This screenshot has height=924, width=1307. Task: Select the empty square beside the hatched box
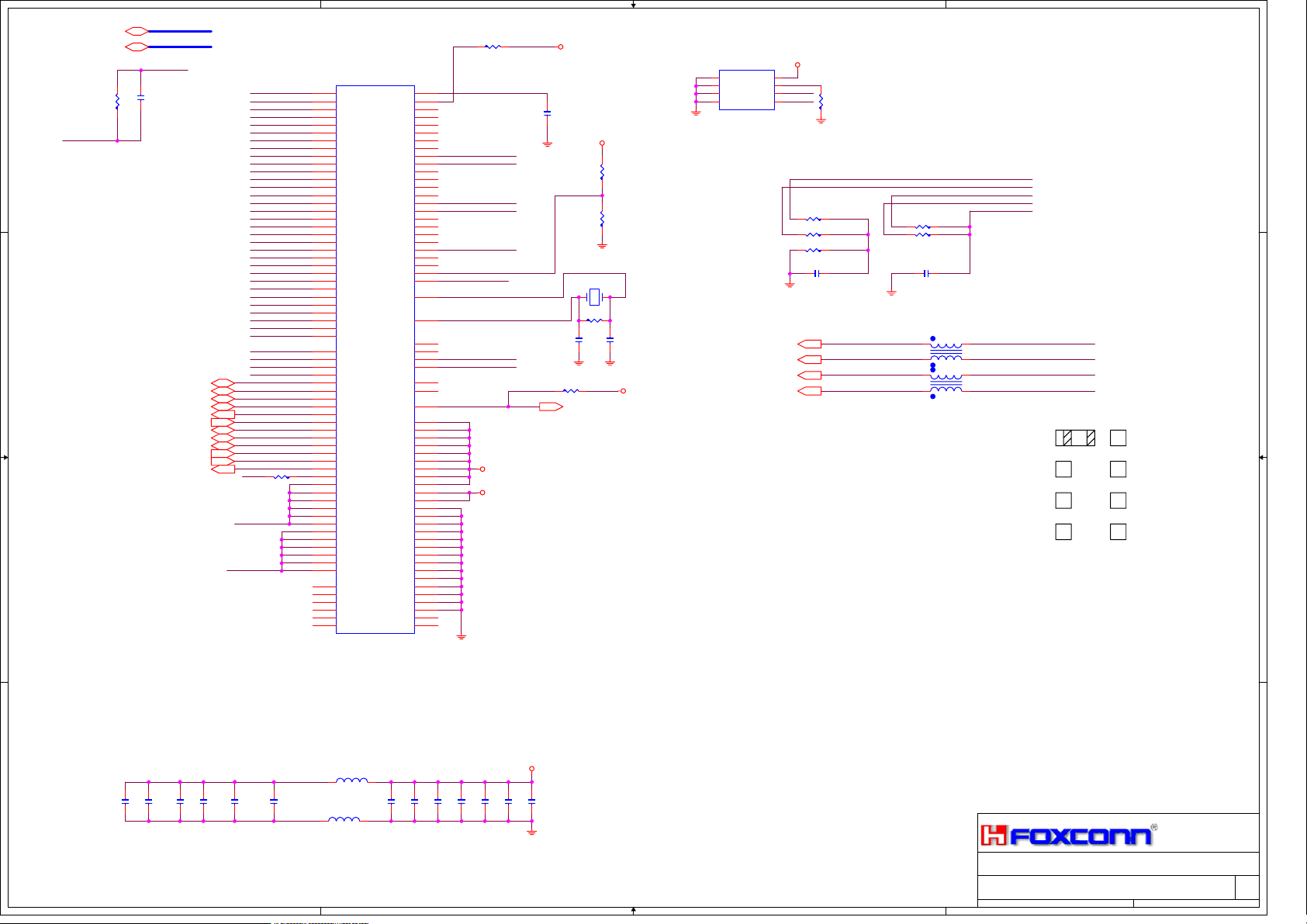coord(1118,438)
